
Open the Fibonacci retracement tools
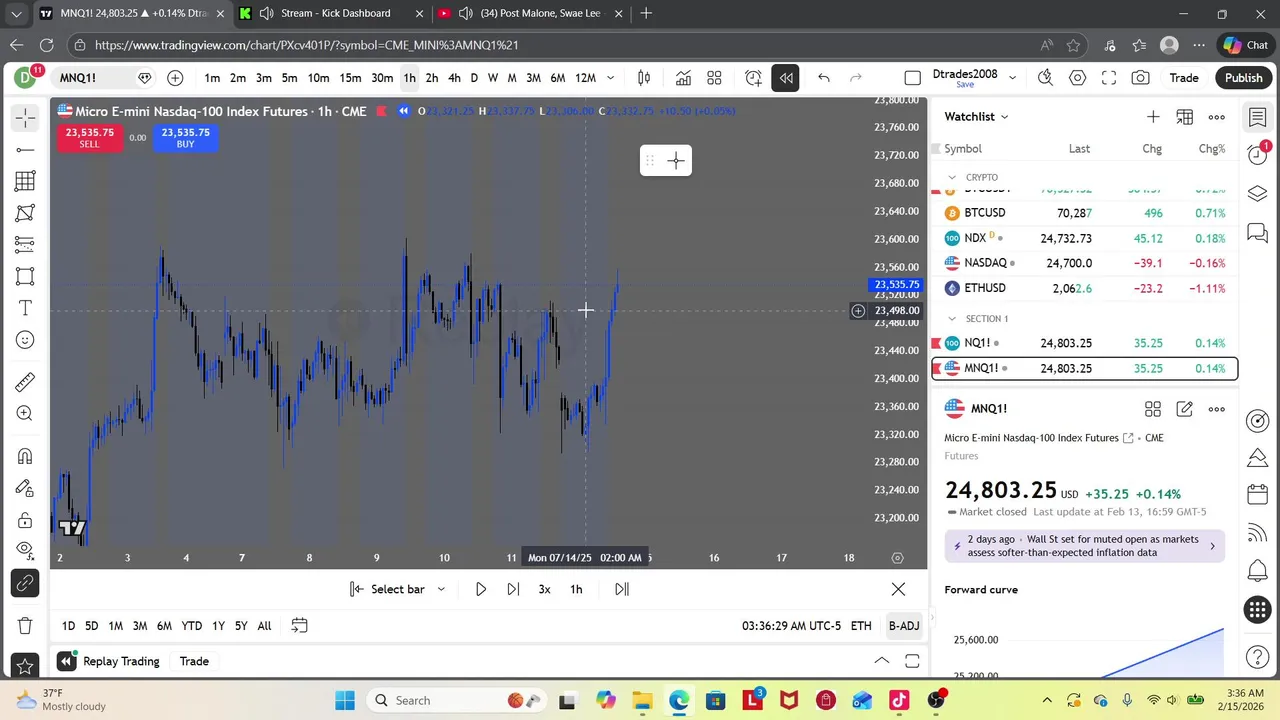click(x=25, y=181)
